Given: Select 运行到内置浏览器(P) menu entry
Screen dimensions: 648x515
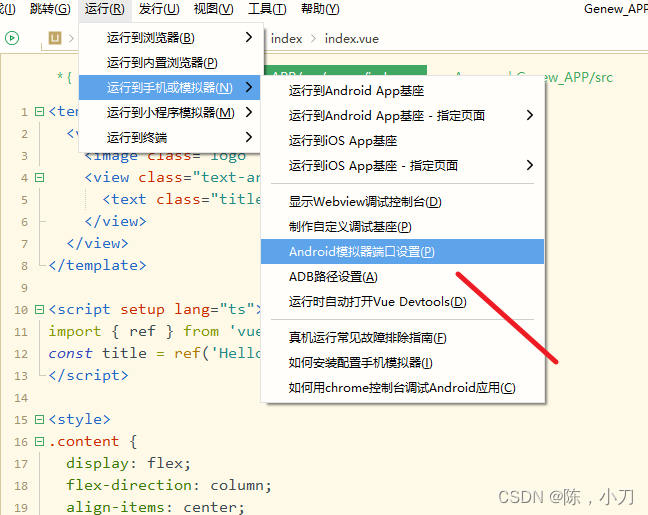Looking at the screenshot, I should pos(169,62).
